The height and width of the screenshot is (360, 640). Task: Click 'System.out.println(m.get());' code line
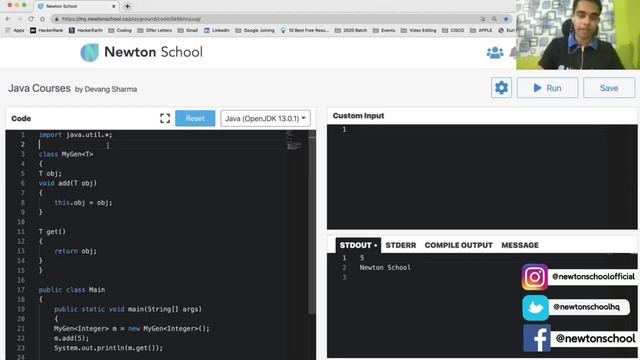[108, 348]
